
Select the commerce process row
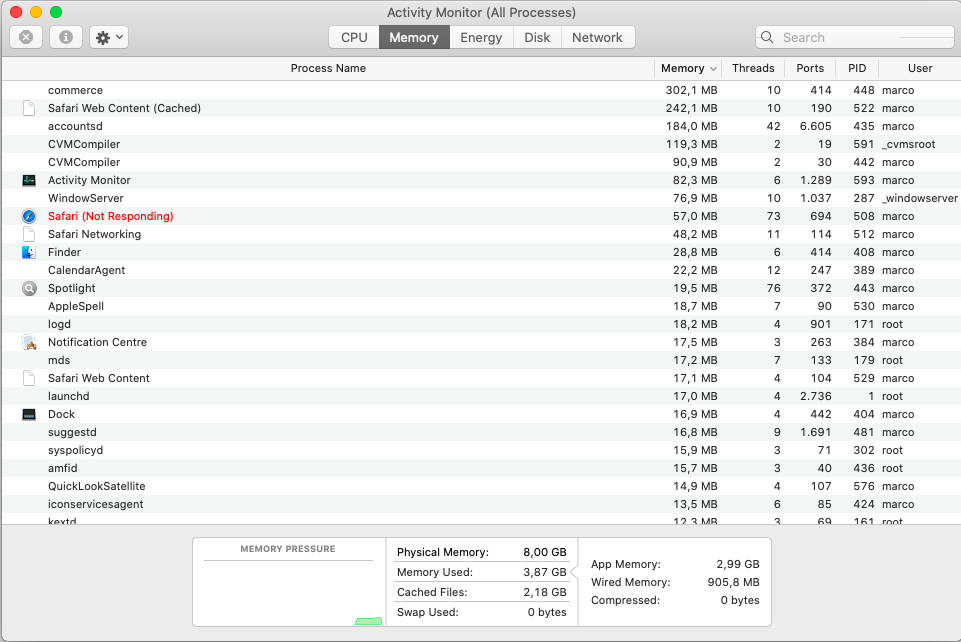click(480, 90)
